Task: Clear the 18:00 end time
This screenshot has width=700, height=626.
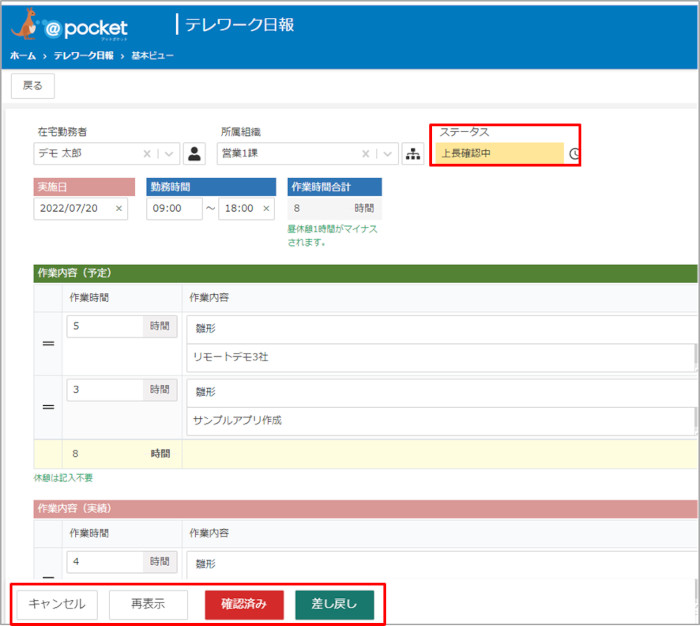Action: (x=266, y=209)
